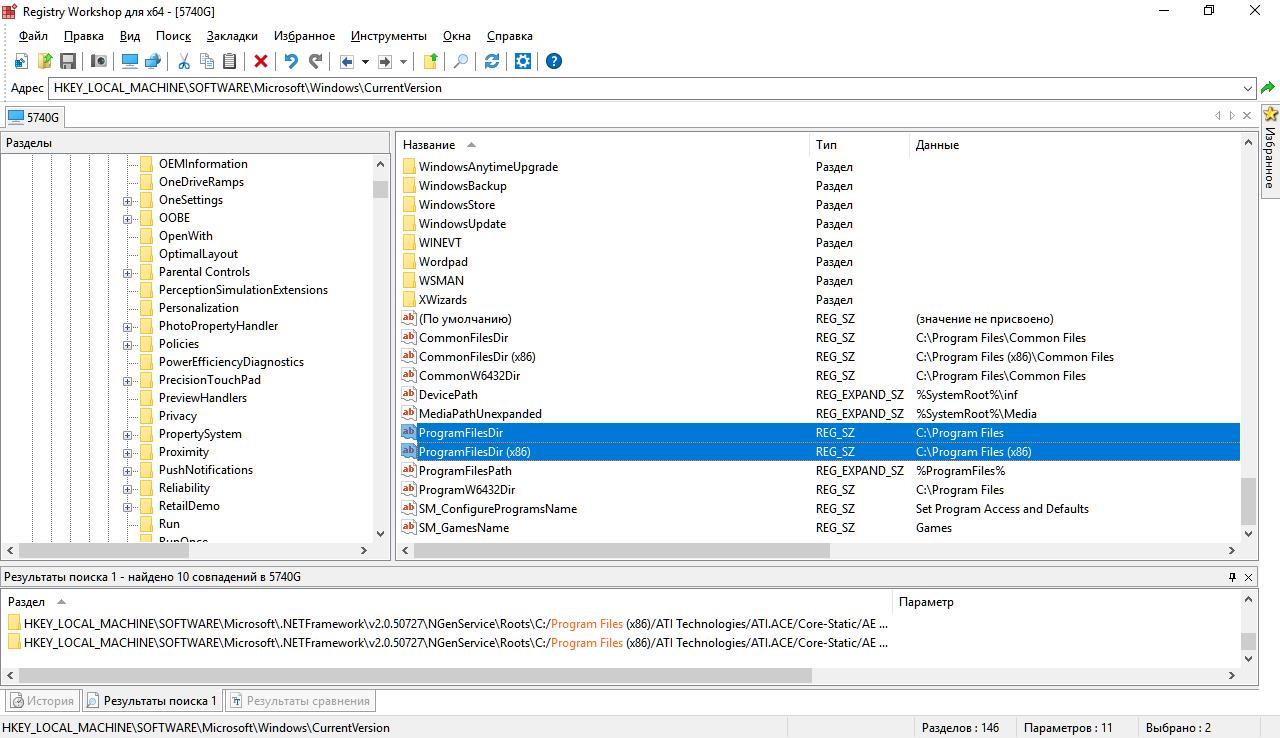Click the refresh icon in toolbar
The image size is (1280, 738).
point(492,61)
